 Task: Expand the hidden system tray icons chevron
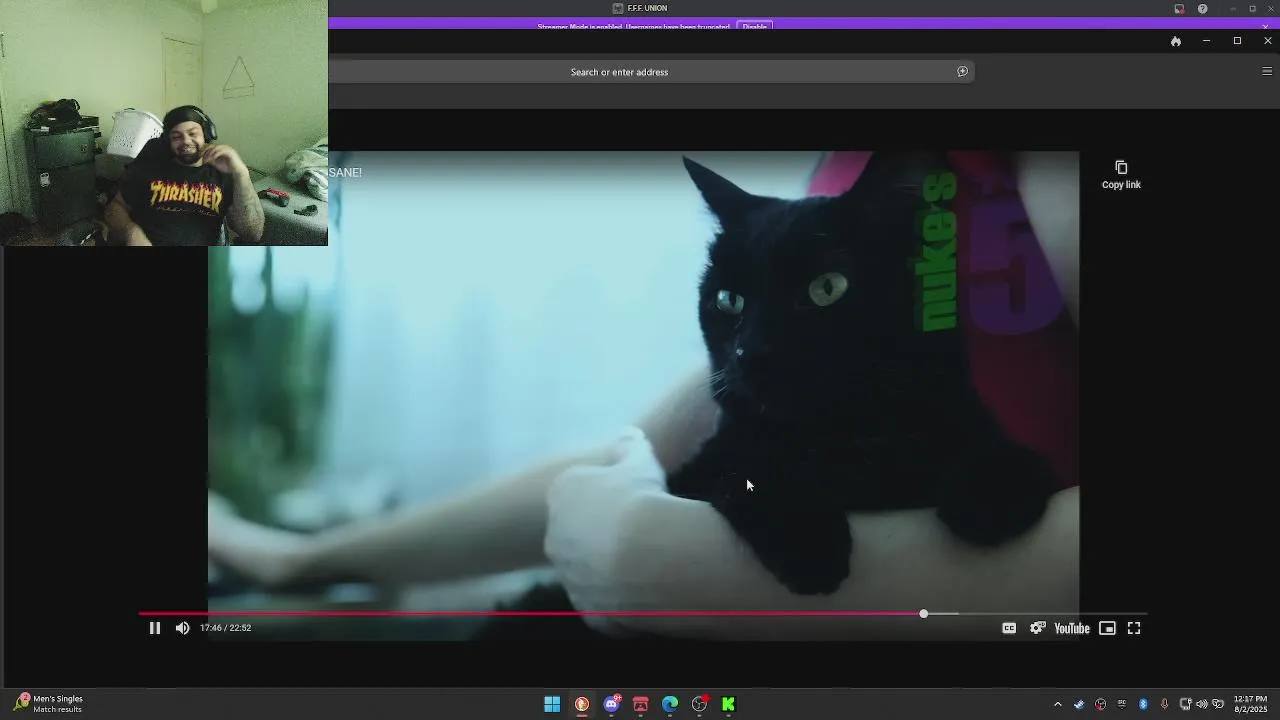click(x=1057, y=704)
